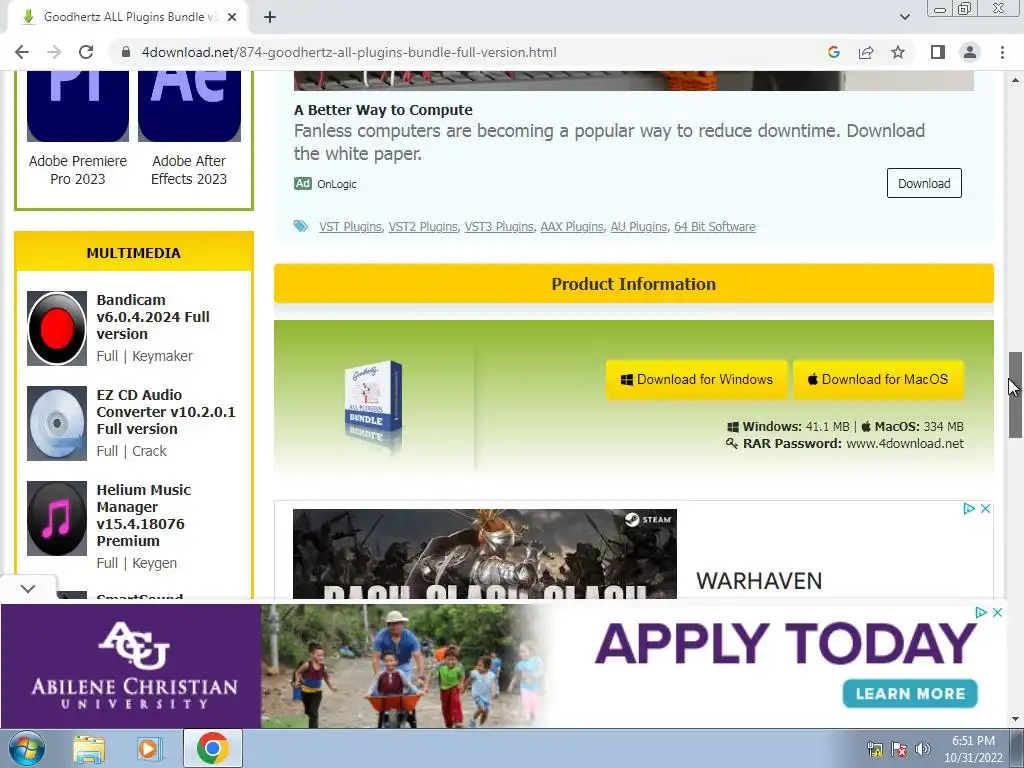Click the Chrome taskbar icon
This screenshot has height=768, width=1024.
pyautogui.click(x=212, y=748)
